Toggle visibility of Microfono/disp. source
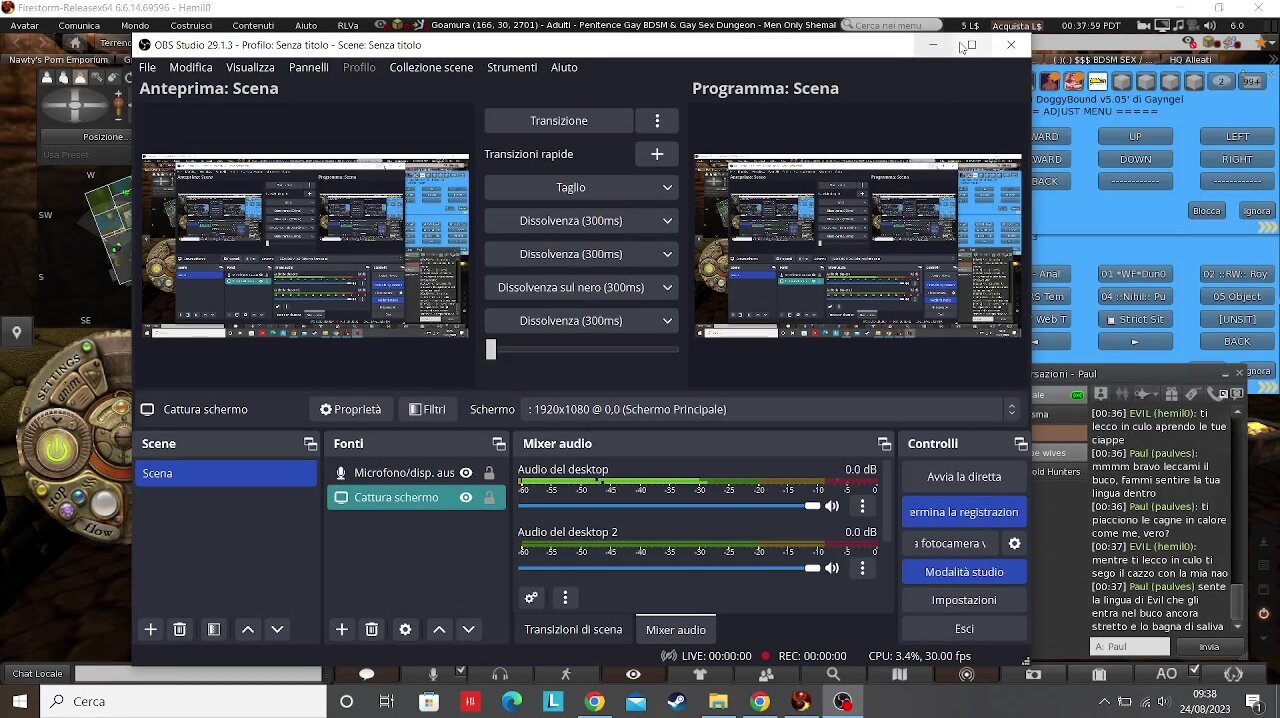The height and width of the screenshot is (718, 1280). 466,473
